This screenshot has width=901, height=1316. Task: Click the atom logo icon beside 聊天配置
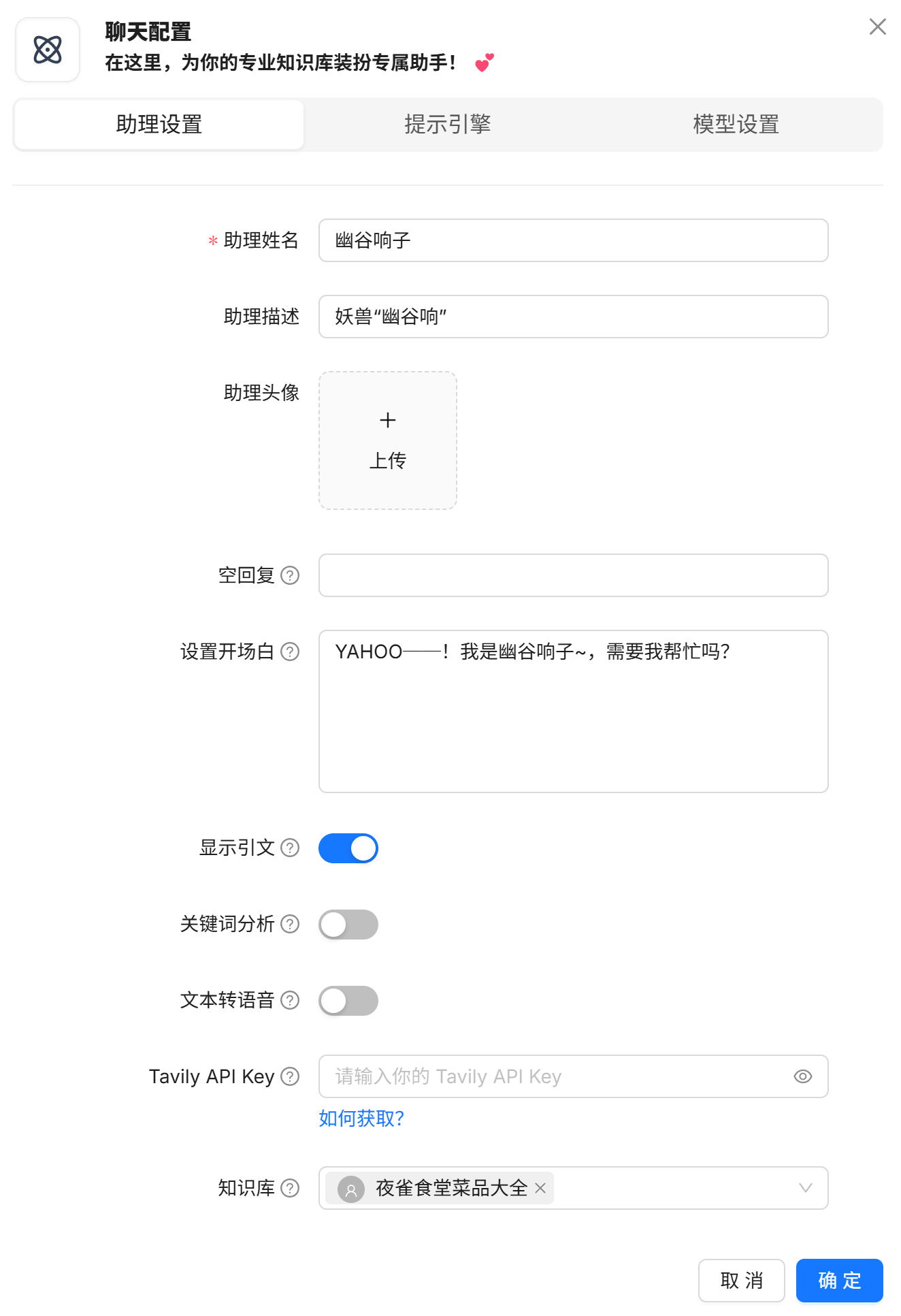point(48,50)
